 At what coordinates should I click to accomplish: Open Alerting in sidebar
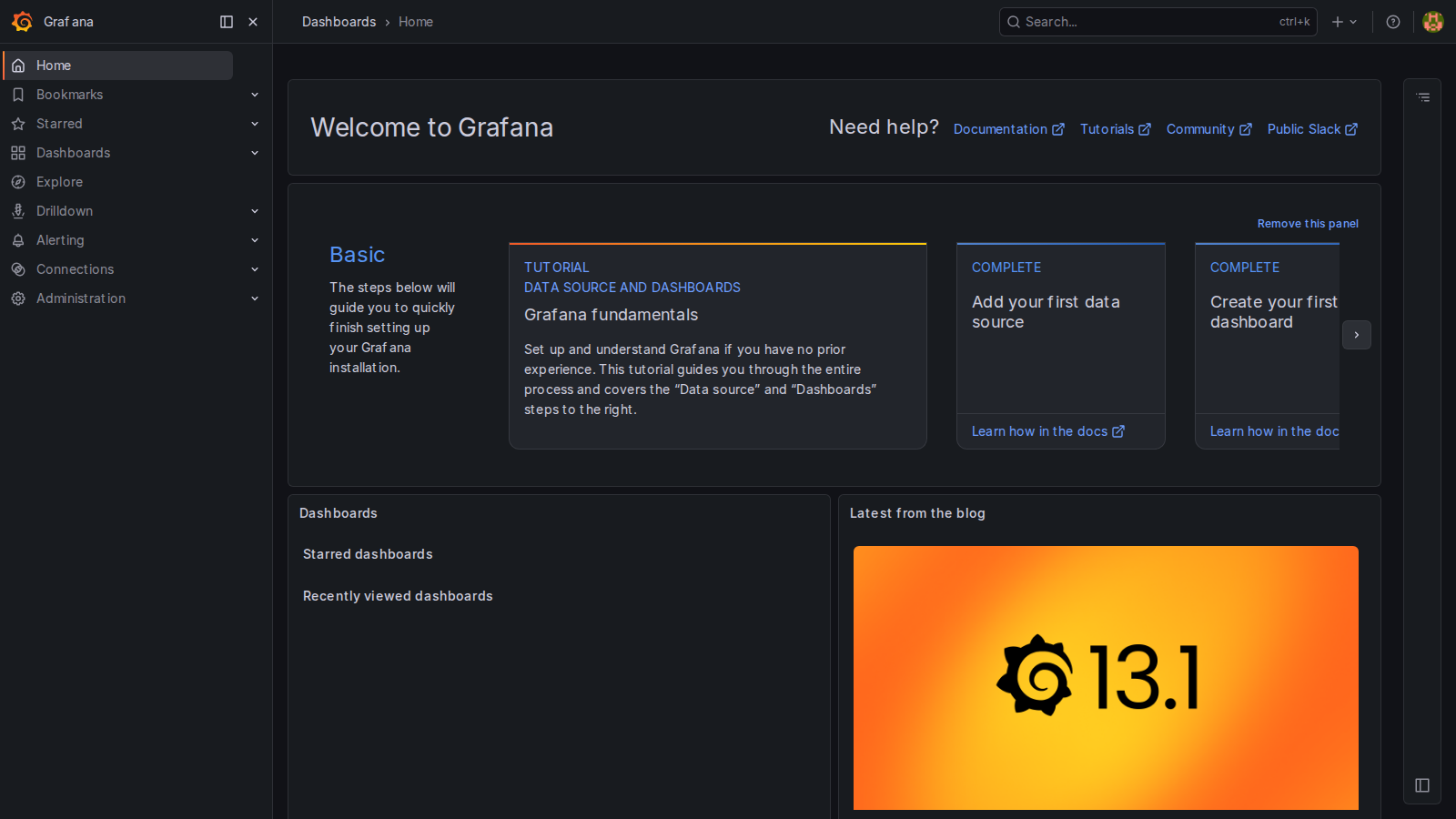pyautogui.click(x=60, y=240)
